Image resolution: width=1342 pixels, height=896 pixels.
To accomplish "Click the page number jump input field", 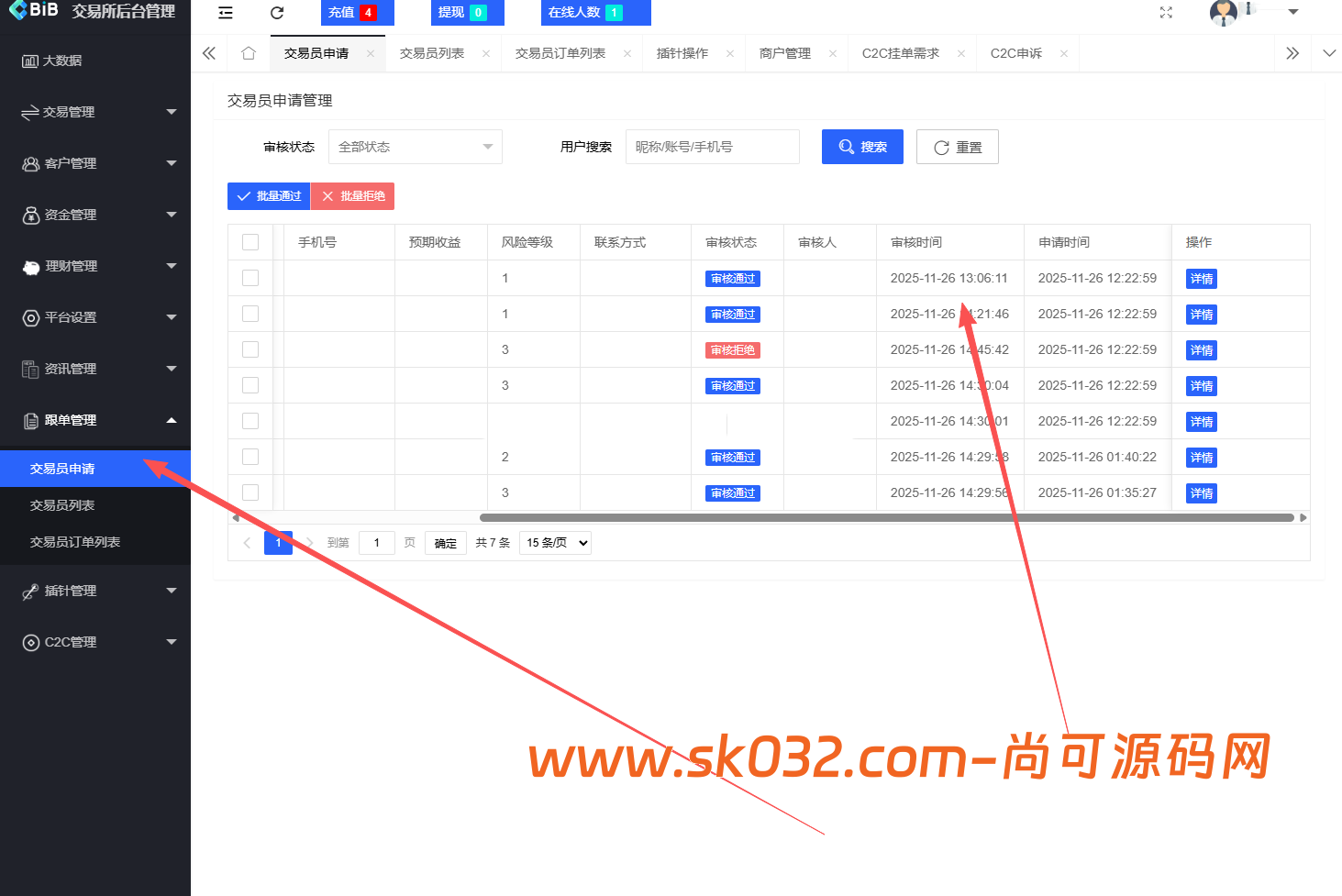I will (376, 542).
